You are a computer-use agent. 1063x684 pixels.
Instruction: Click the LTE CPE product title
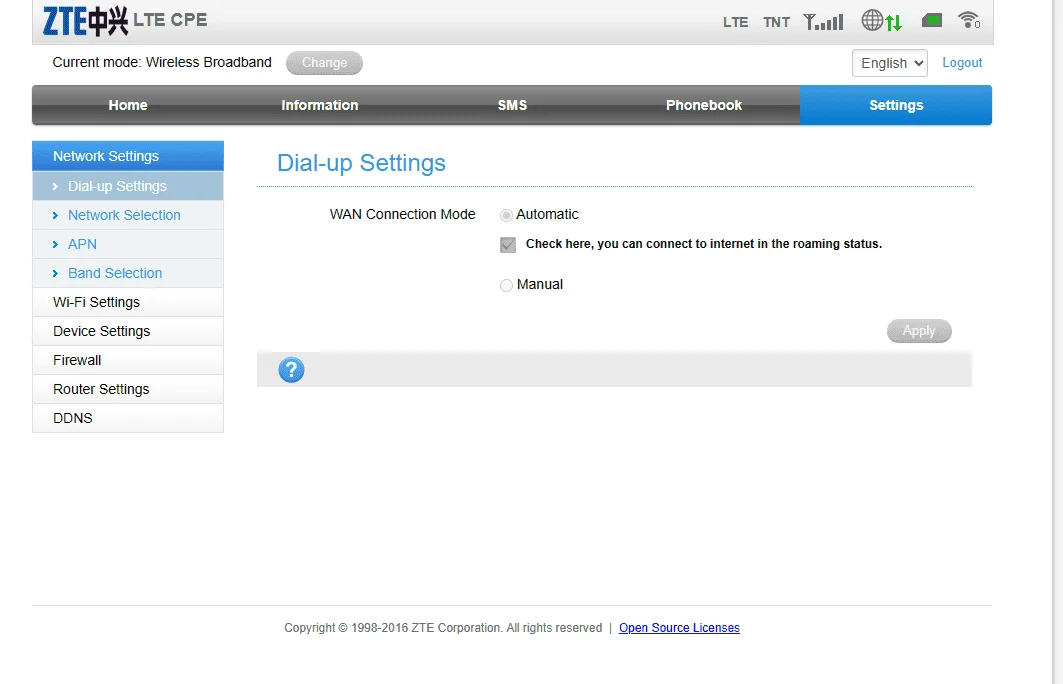170,20
